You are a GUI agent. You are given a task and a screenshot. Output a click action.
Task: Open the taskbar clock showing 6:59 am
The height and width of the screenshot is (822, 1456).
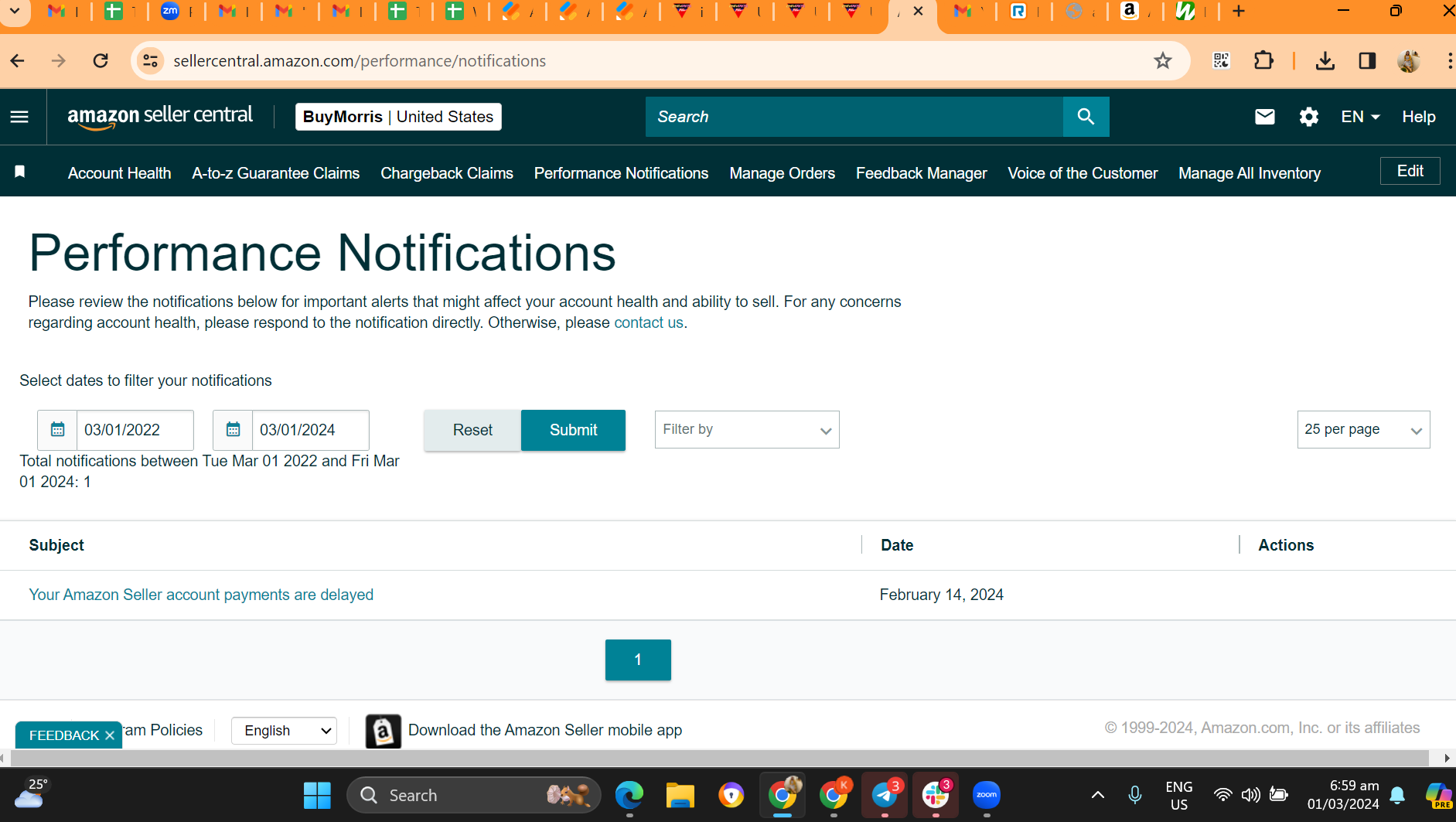click(x=1343, y=795)
